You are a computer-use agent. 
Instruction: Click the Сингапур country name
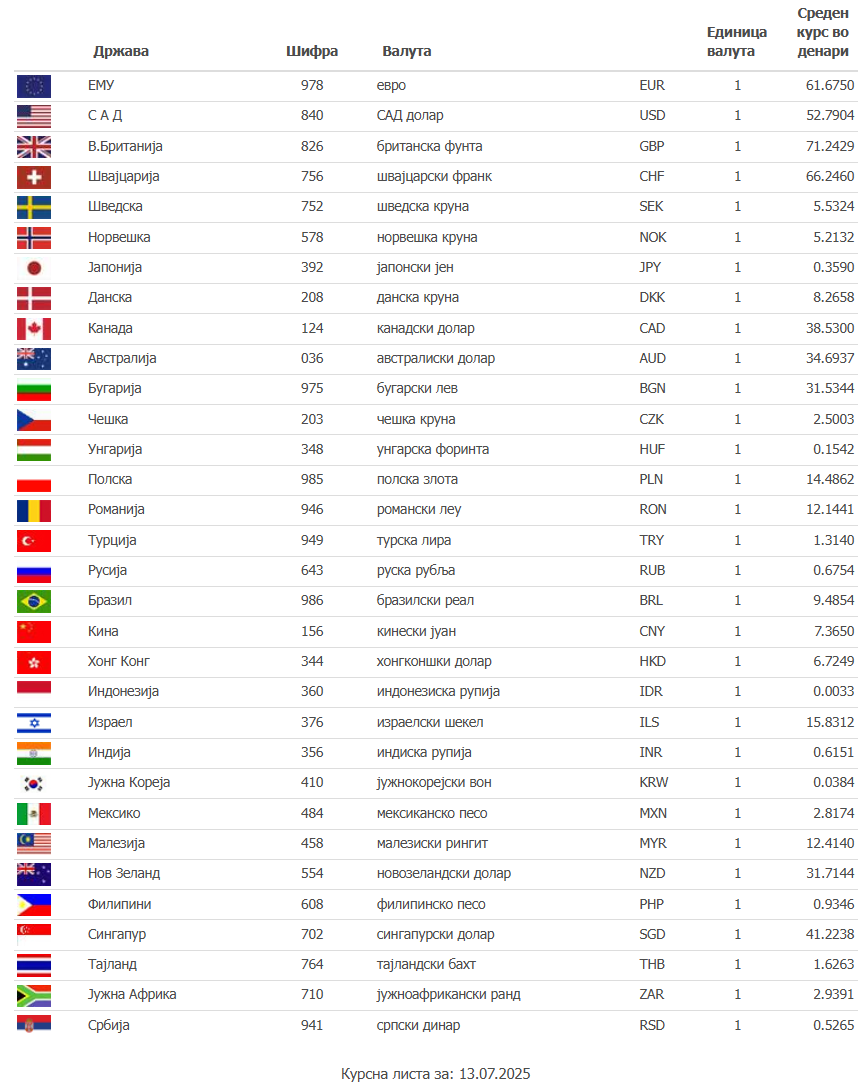[x=117, y=935]
